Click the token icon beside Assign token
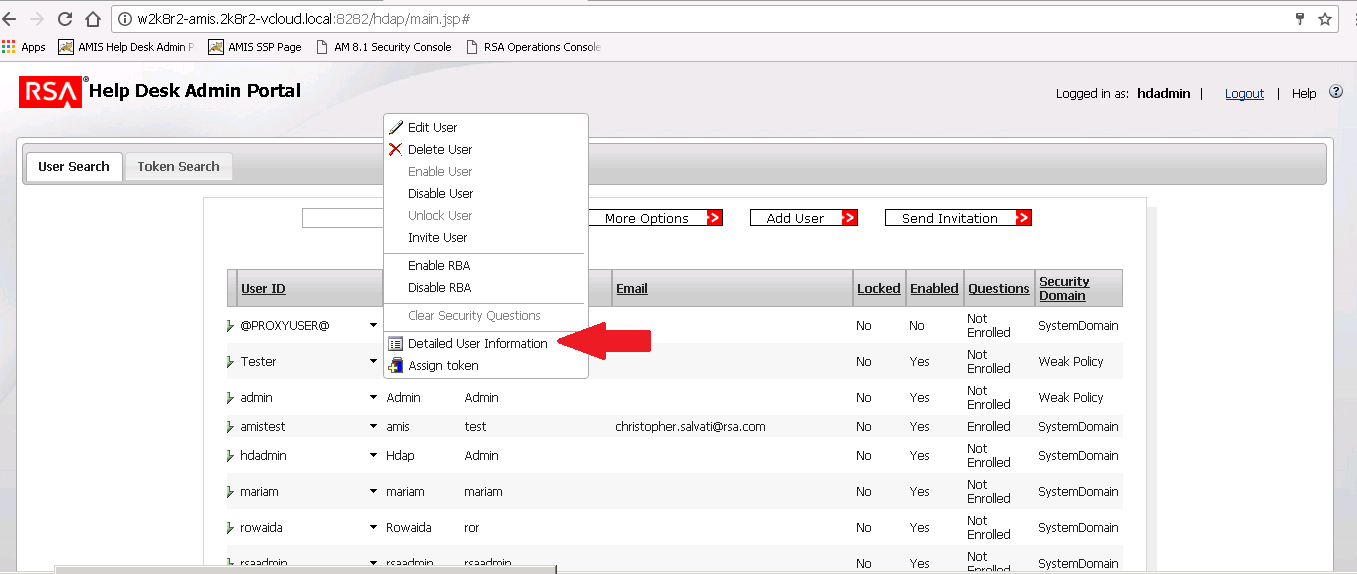 396,365
